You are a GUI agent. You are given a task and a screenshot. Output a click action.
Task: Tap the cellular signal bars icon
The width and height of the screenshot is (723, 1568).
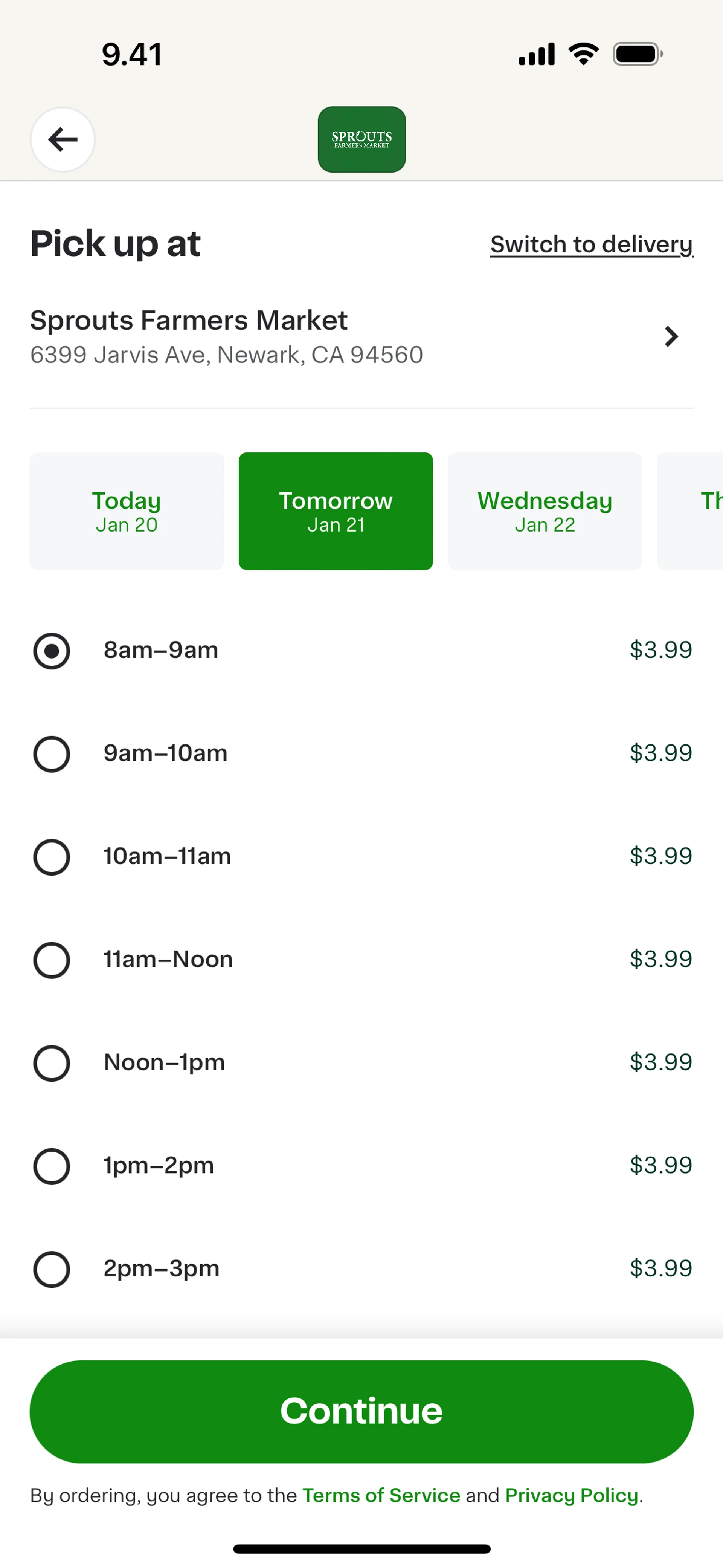pos(536,54)
